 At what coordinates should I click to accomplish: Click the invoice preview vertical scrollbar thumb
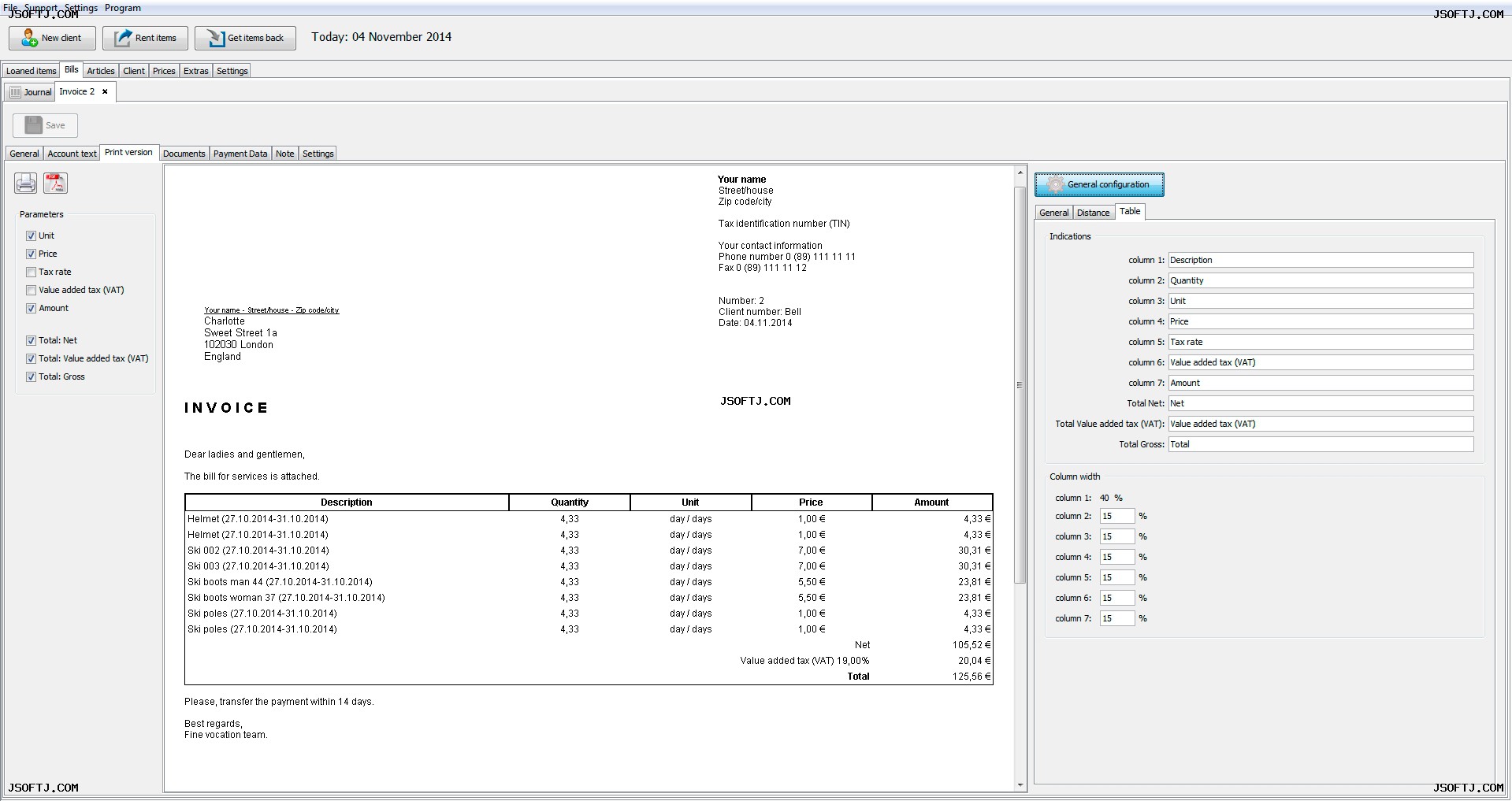coord(1020,385)
